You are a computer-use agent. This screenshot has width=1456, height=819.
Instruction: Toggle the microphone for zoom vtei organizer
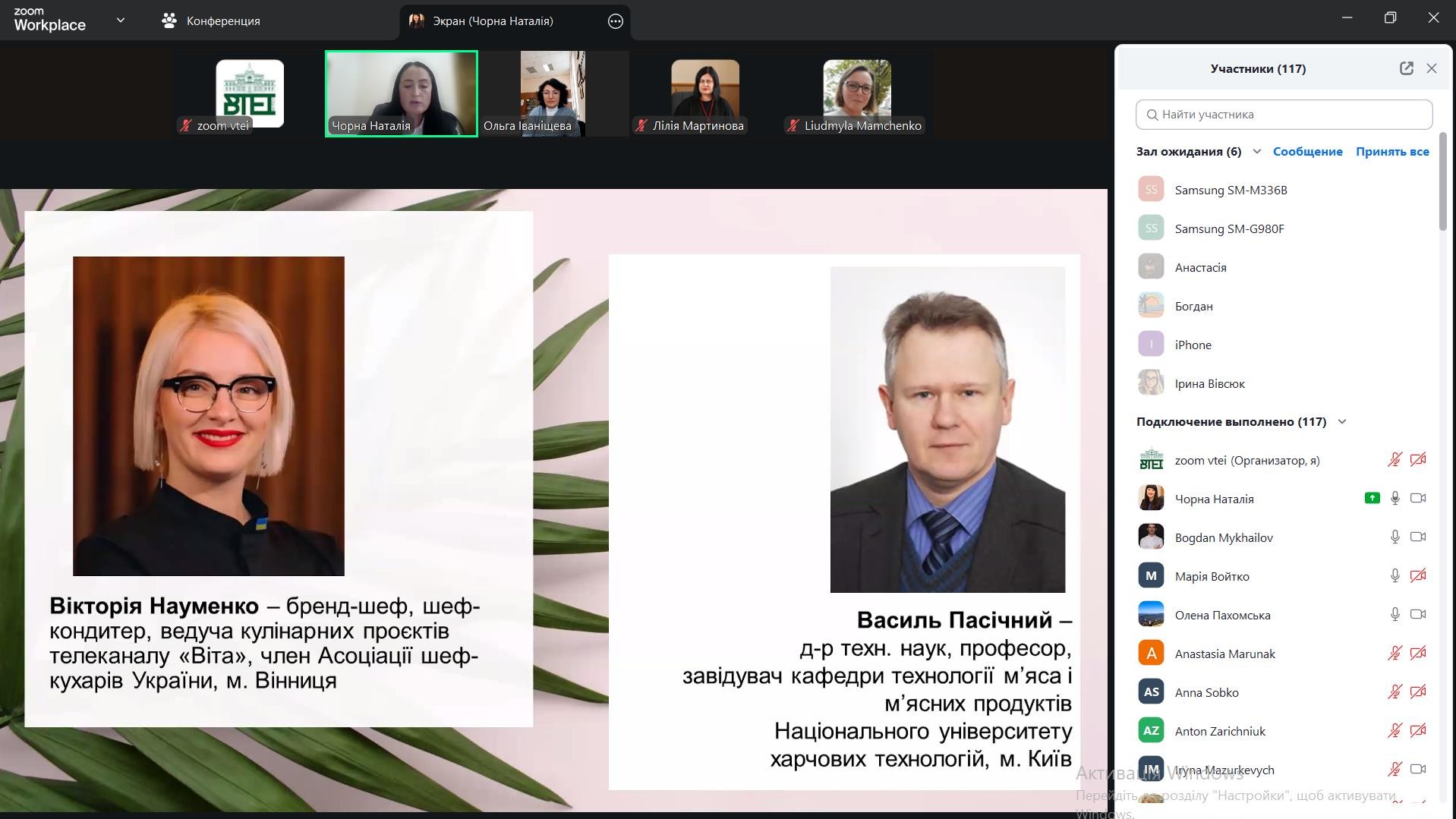[1395, 460]
